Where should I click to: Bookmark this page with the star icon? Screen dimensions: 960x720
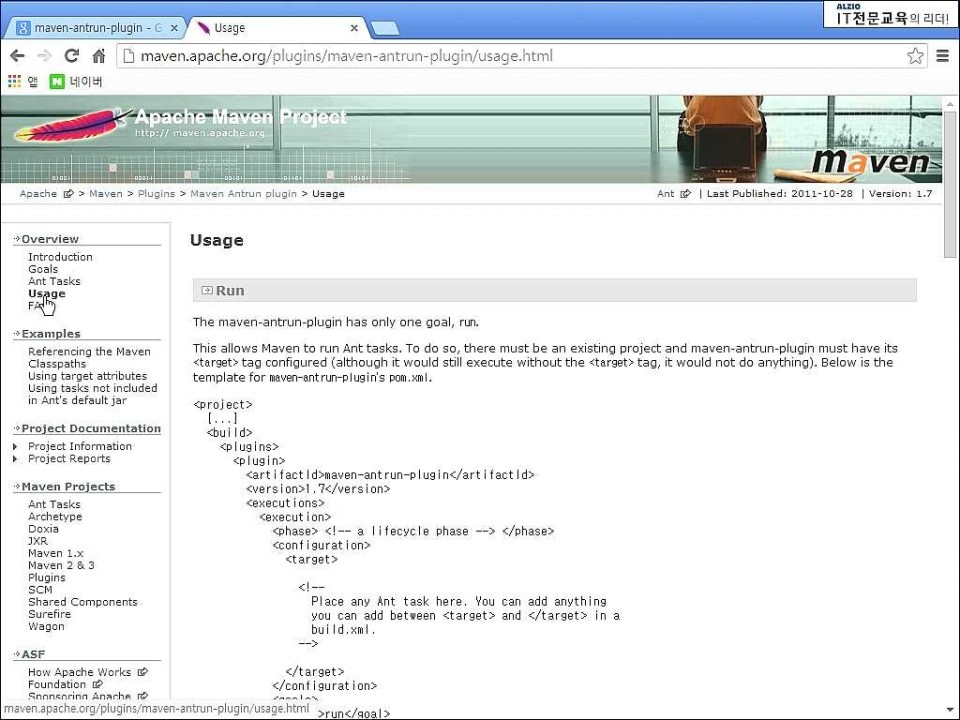(x=915, y=56)
